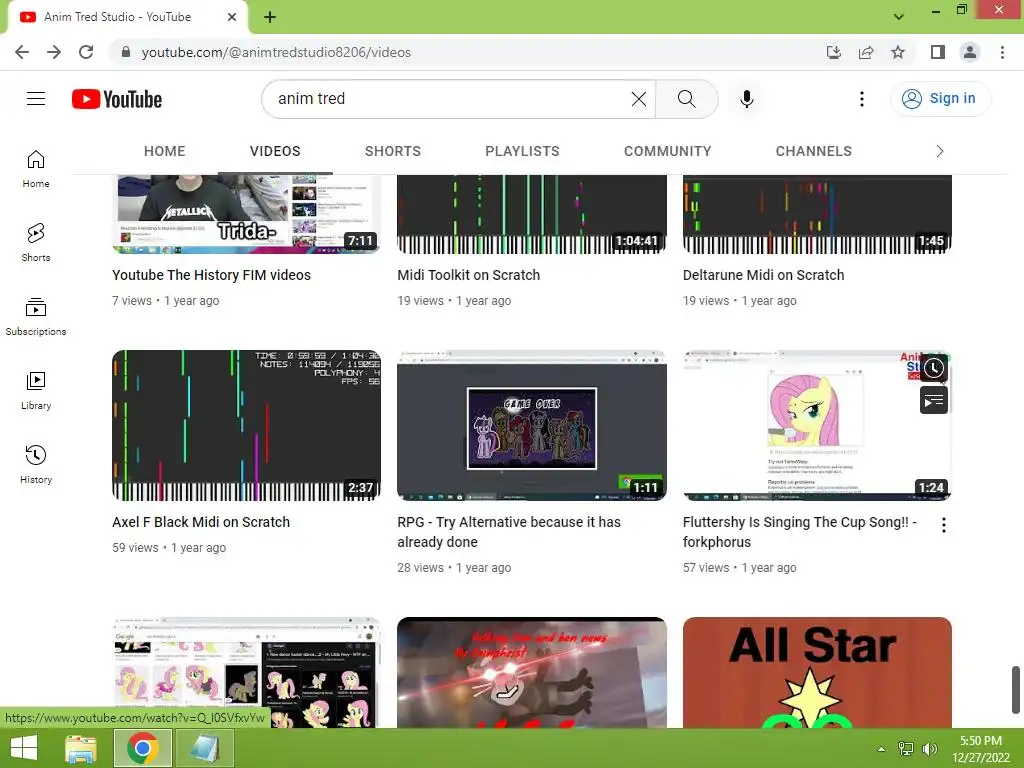Click the network tray icon
1024x768 pixels.
(906, 748)
